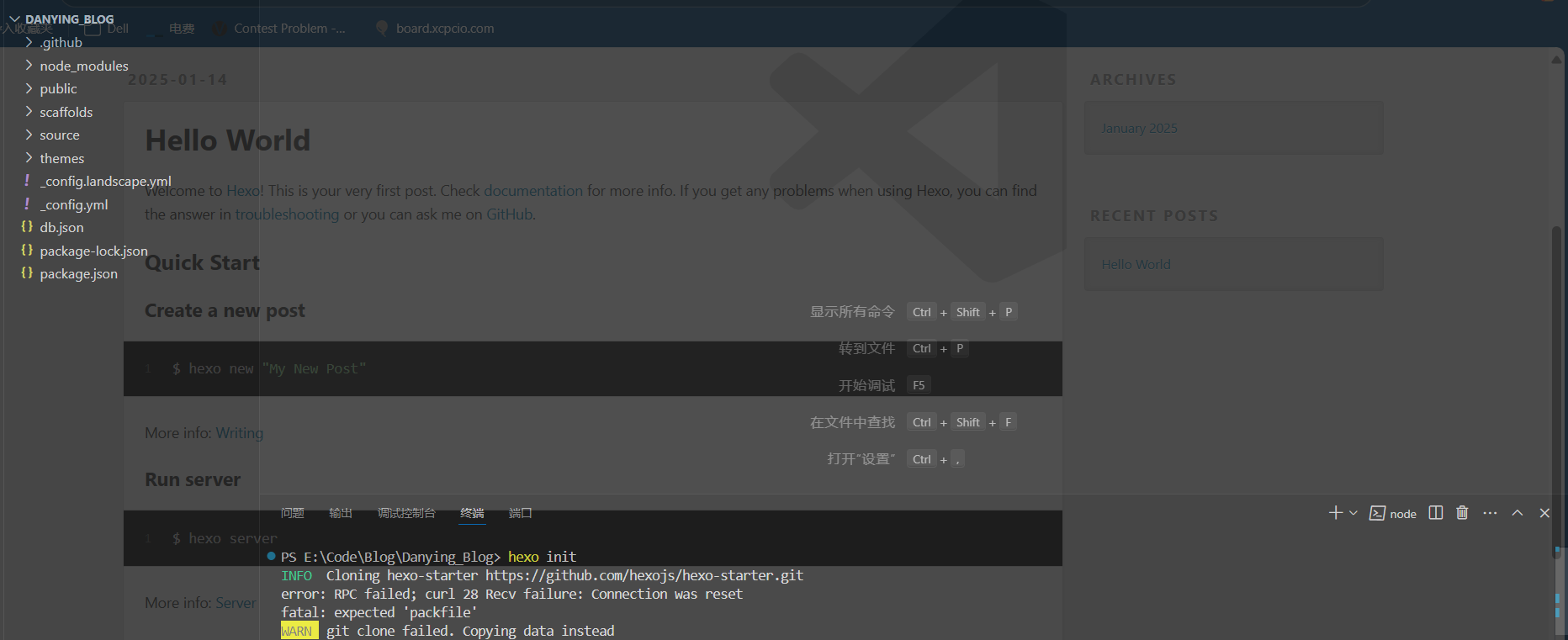Click the Hexo link in the post
The width and height of the screenshot is (1568, 640).
click(243, 191)
